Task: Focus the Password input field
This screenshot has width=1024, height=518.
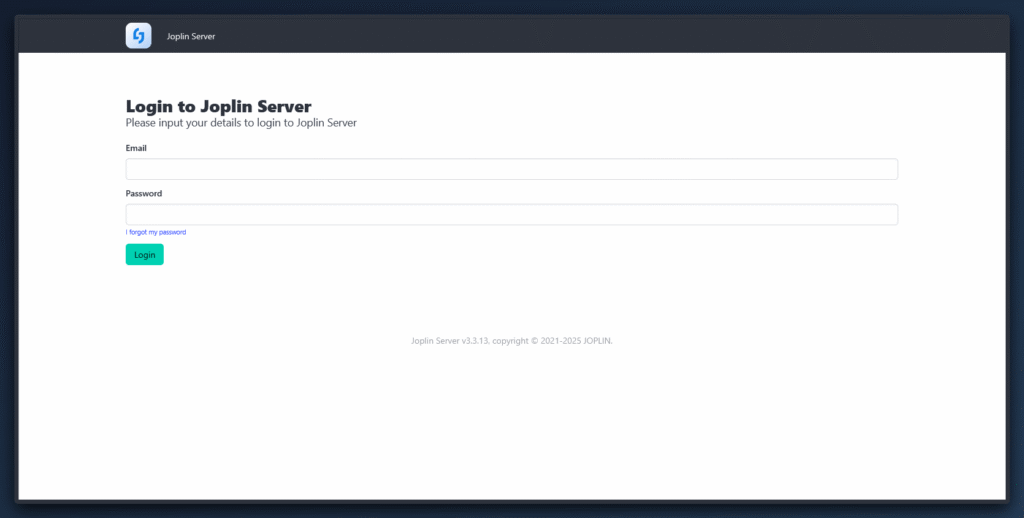Action: [x=511, y=215]
